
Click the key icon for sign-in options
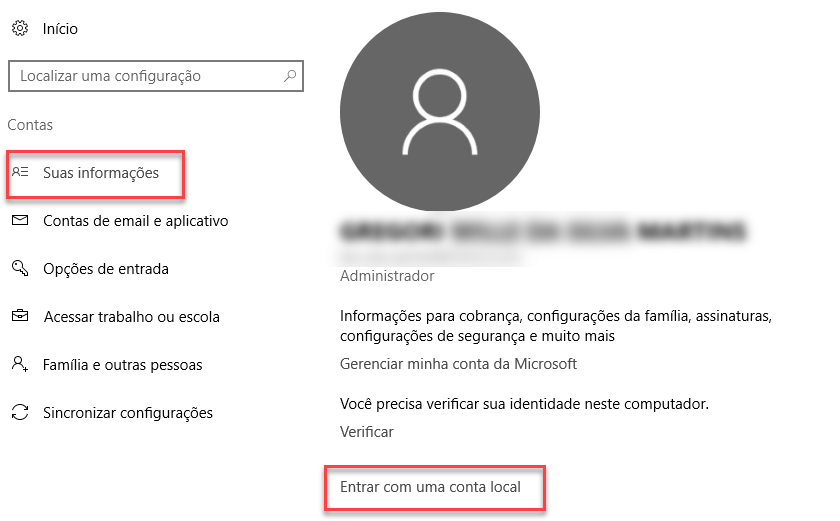(20, 268)
